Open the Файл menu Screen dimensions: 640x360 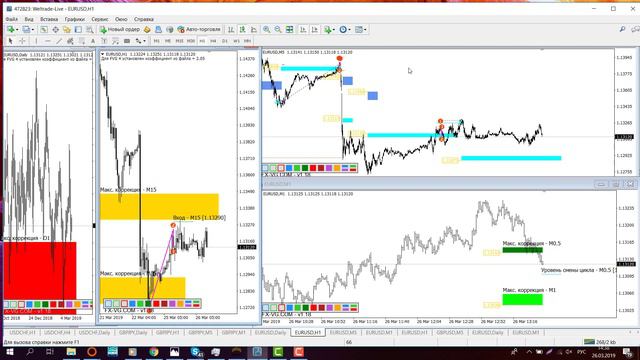pyautogui.click(x=11, y=19)
